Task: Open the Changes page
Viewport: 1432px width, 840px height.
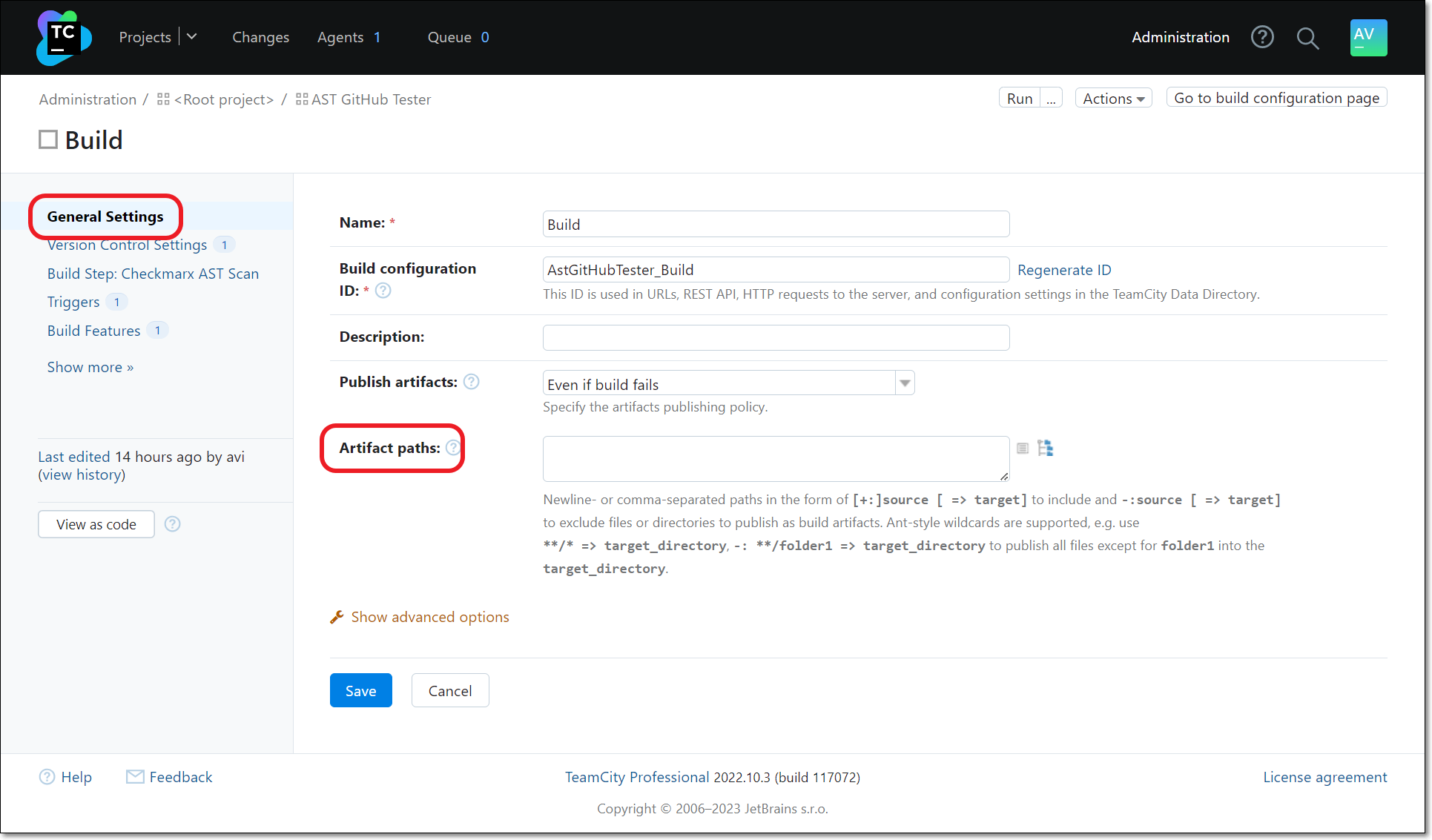Action: coord(261,37)
